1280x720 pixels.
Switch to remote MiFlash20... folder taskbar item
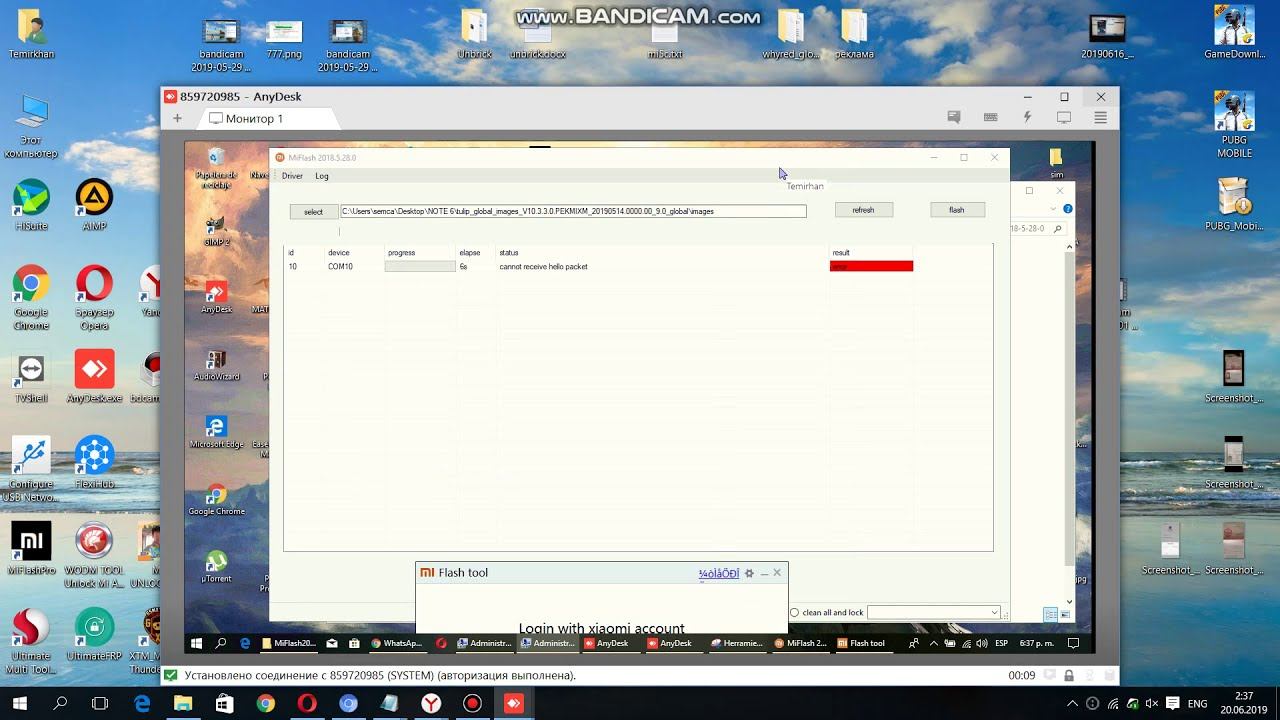click(x=288, y=643)
